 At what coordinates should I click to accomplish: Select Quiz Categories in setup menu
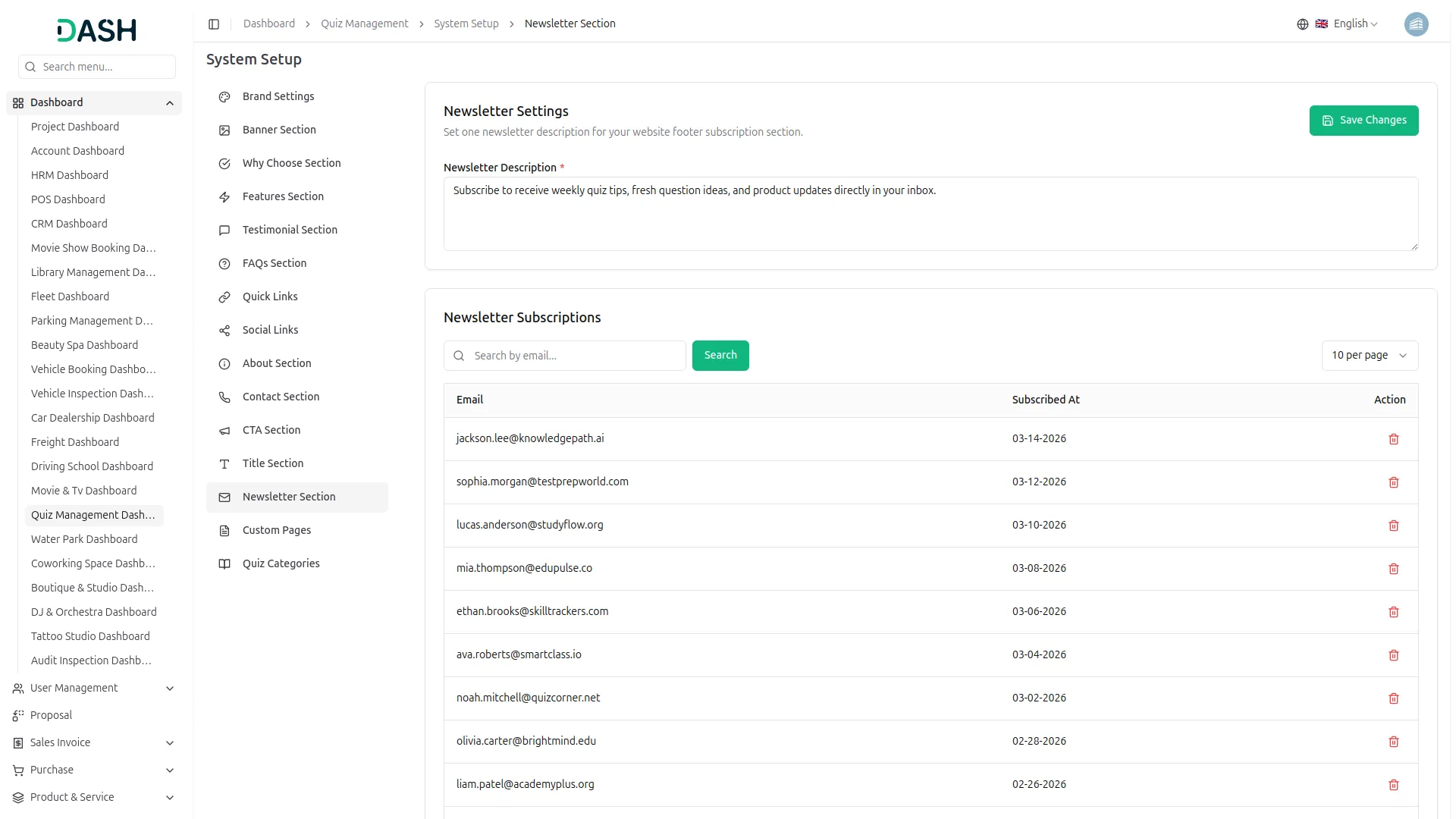tap(281, 563)
